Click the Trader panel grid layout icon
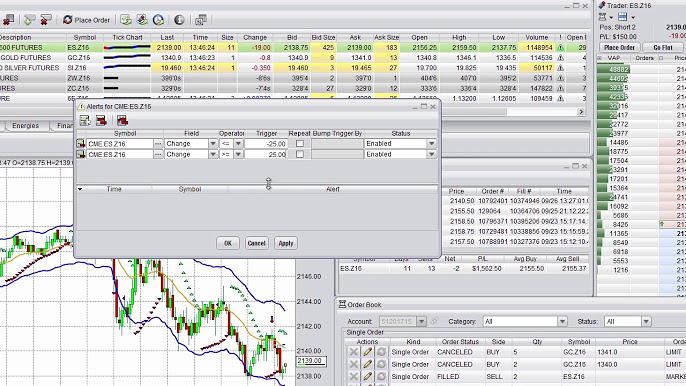This screenshot has width=686, height=386. point(623,17)
